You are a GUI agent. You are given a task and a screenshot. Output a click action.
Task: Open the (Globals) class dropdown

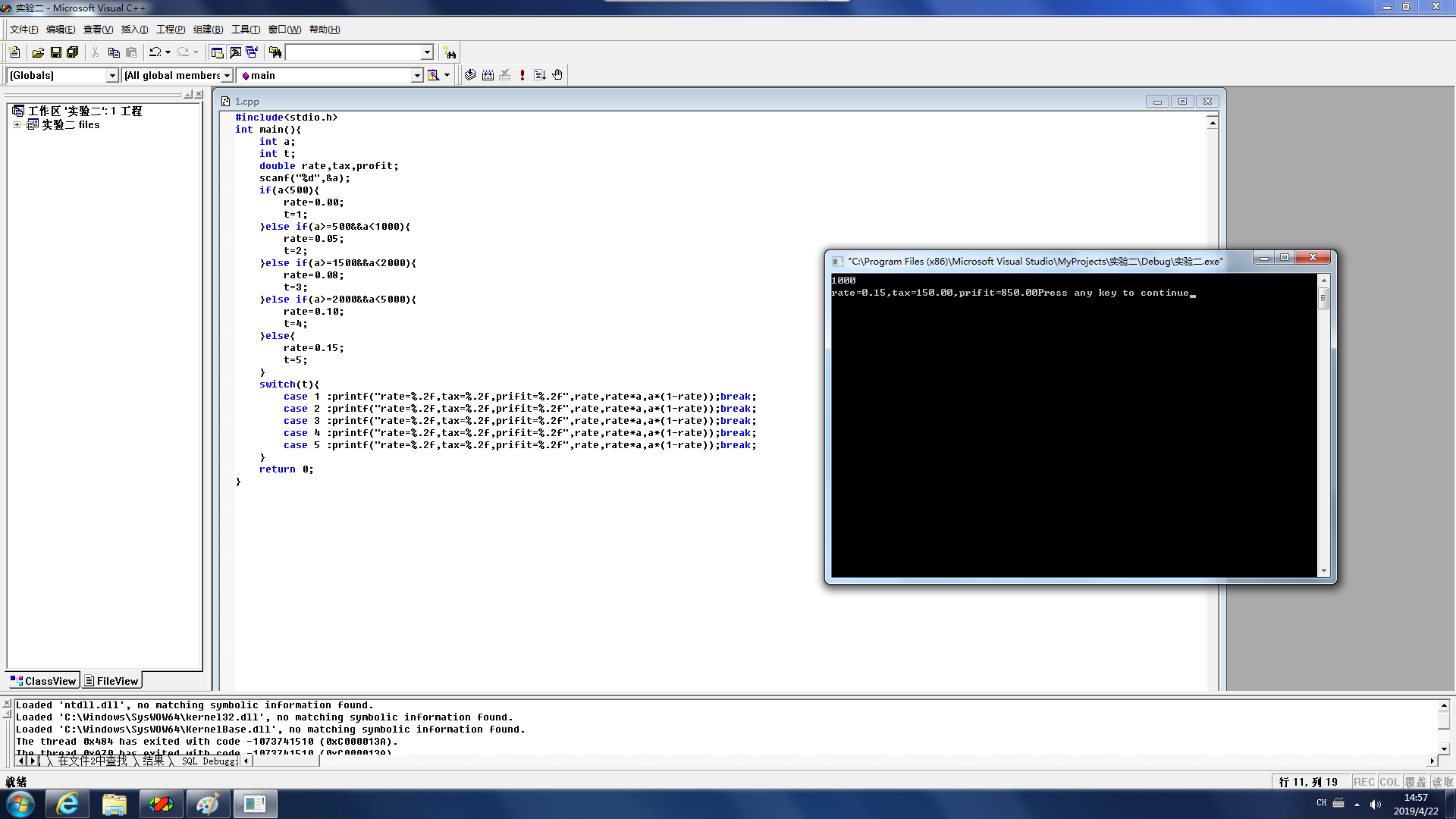pos(112,75)
